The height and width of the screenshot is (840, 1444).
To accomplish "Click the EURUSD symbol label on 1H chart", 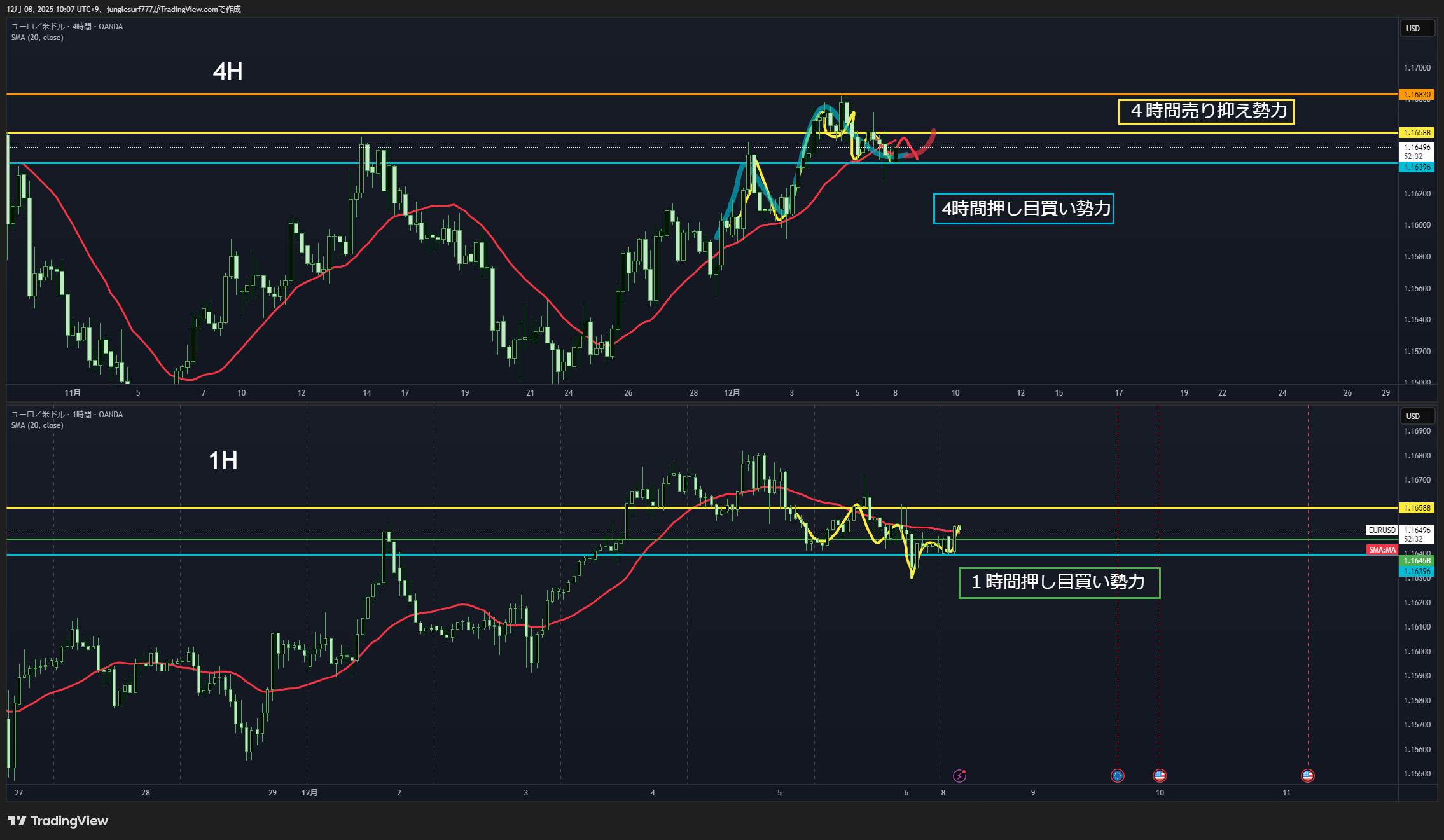I will [1382, 530].
